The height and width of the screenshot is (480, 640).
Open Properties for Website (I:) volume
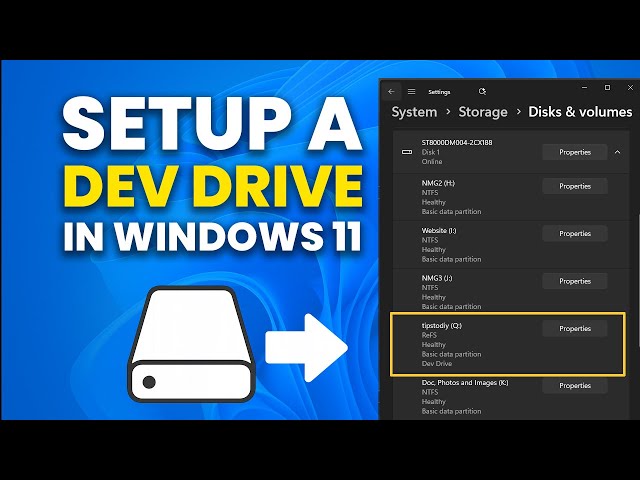575,233
